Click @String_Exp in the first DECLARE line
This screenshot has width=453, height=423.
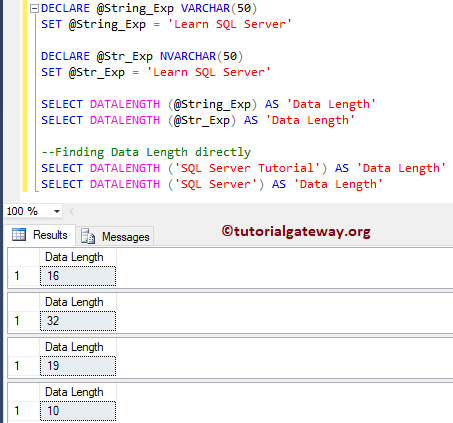coord(135,9)
